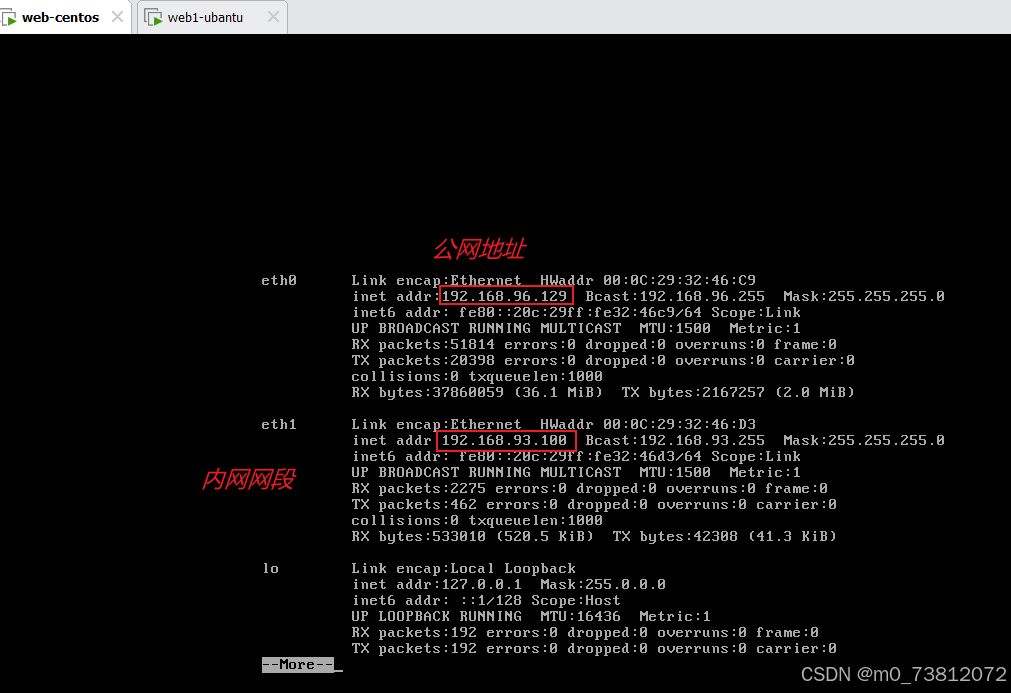Click inet6 addr fe80::20c:29ff:fe32:46c9/64

coord(527,313)
